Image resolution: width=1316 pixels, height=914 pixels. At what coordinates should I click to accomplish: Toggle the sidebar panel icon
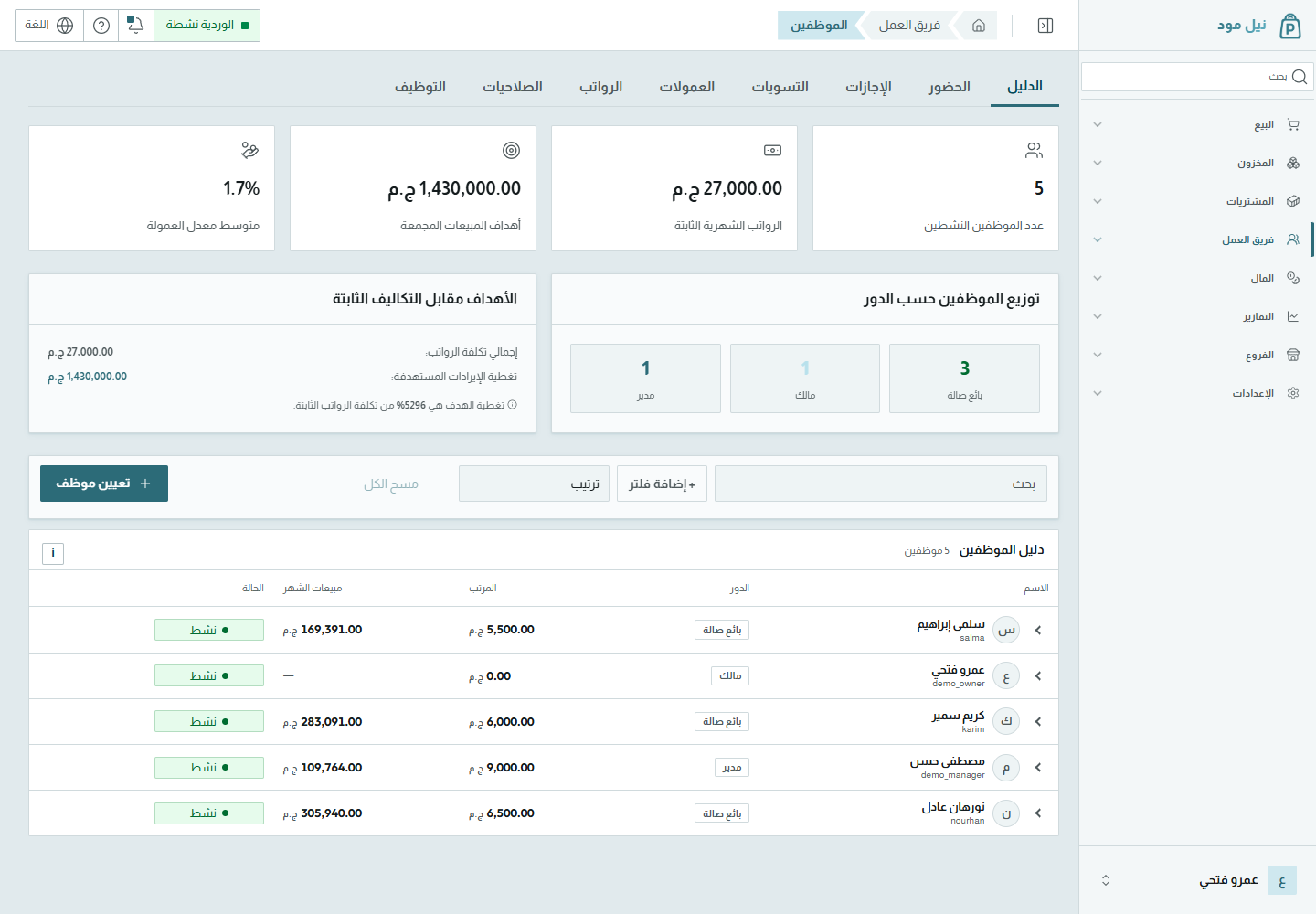[x=1045, y=26]
